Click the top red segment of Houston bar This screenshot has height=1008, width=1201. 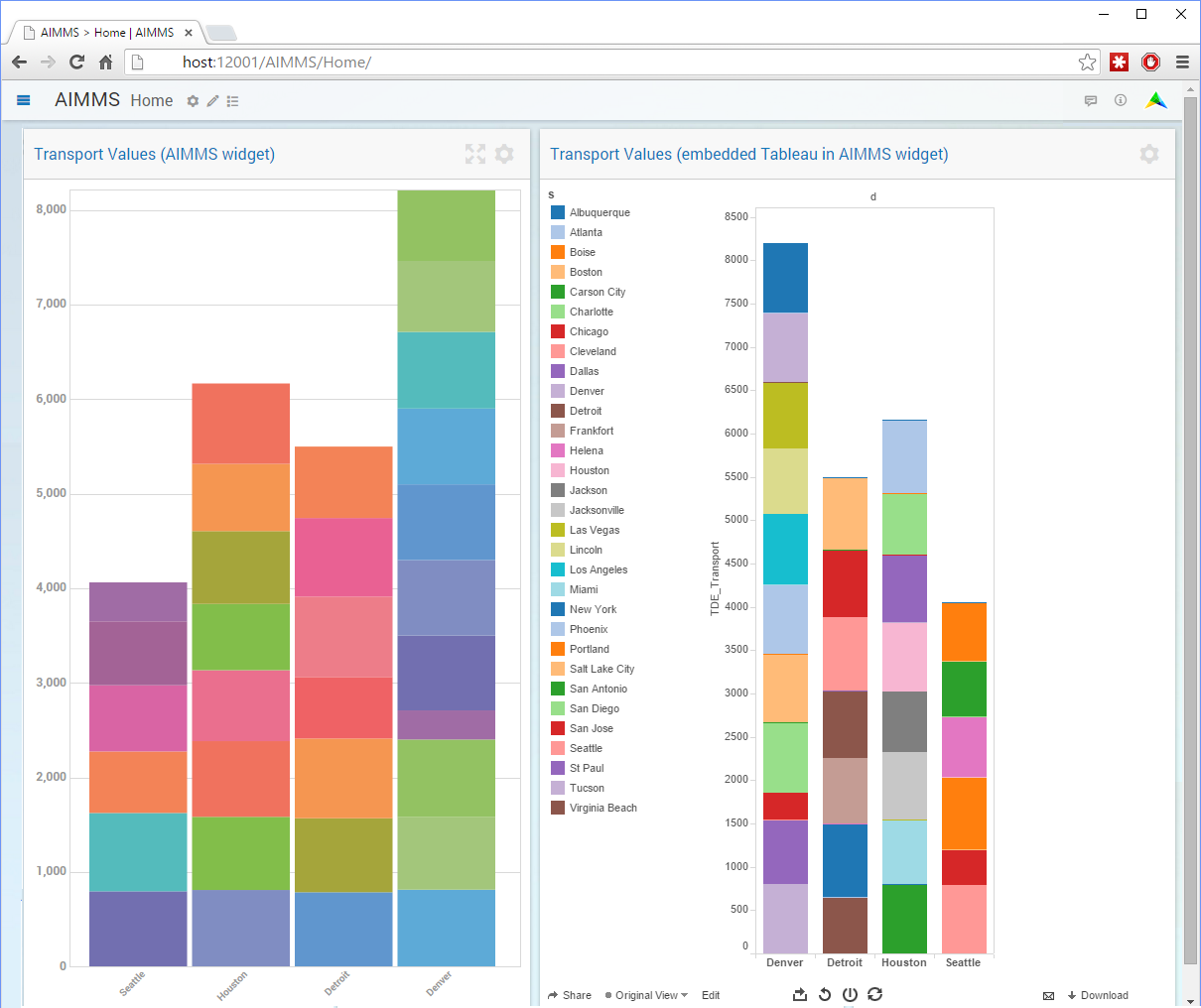pos(240,424)
